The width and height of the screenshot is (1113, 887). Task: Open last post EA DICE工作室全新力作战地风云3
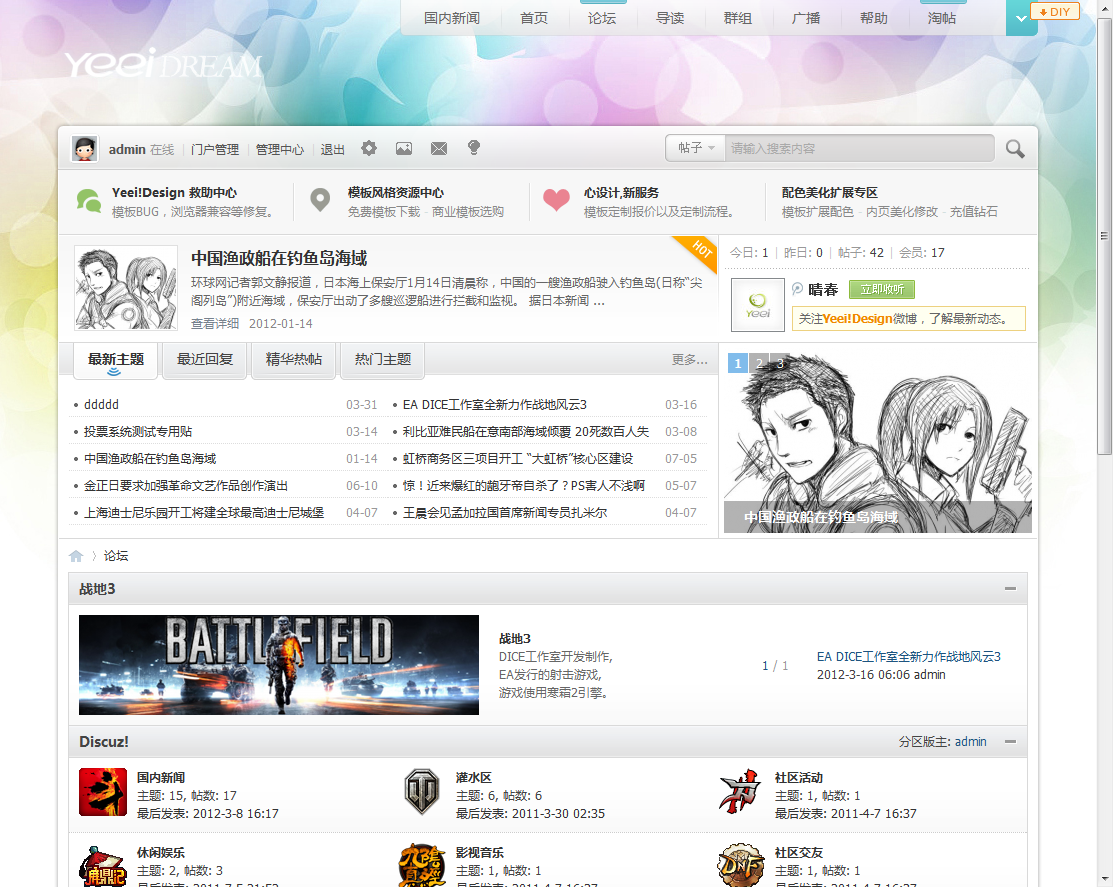click(909, 657)
